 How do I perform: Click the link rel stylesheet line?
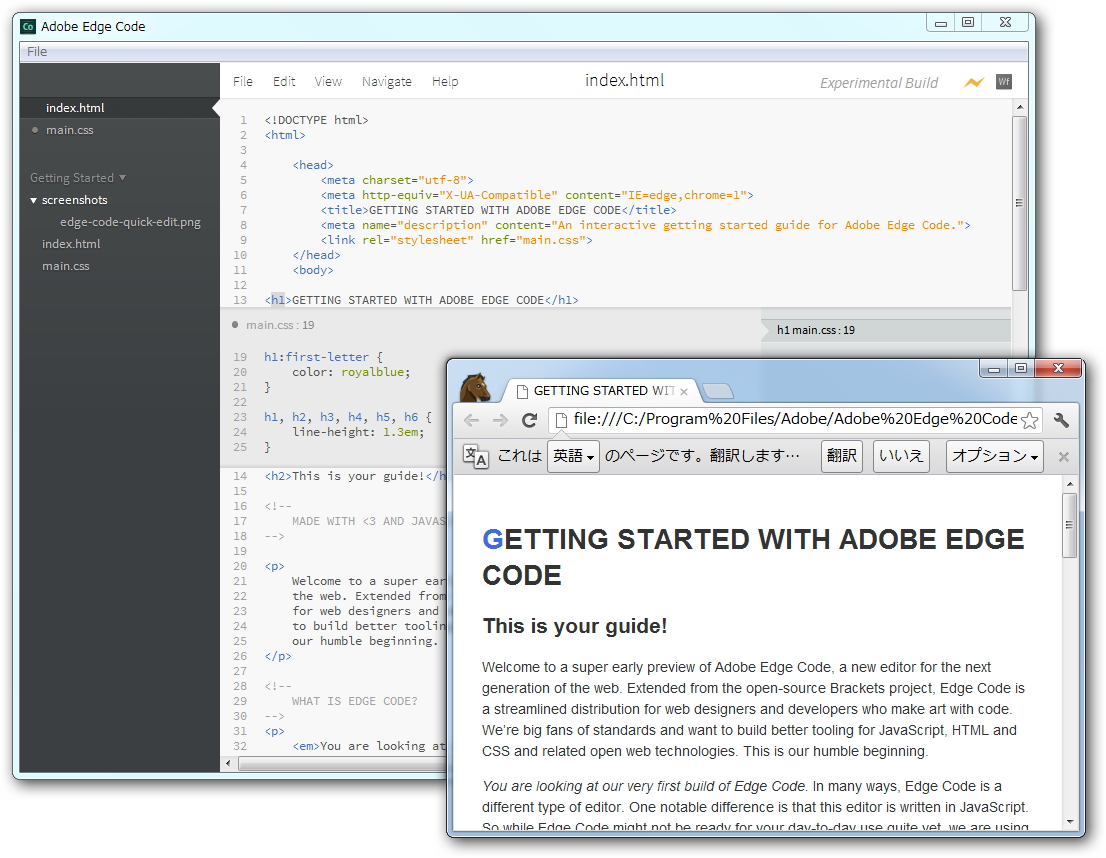456,241
